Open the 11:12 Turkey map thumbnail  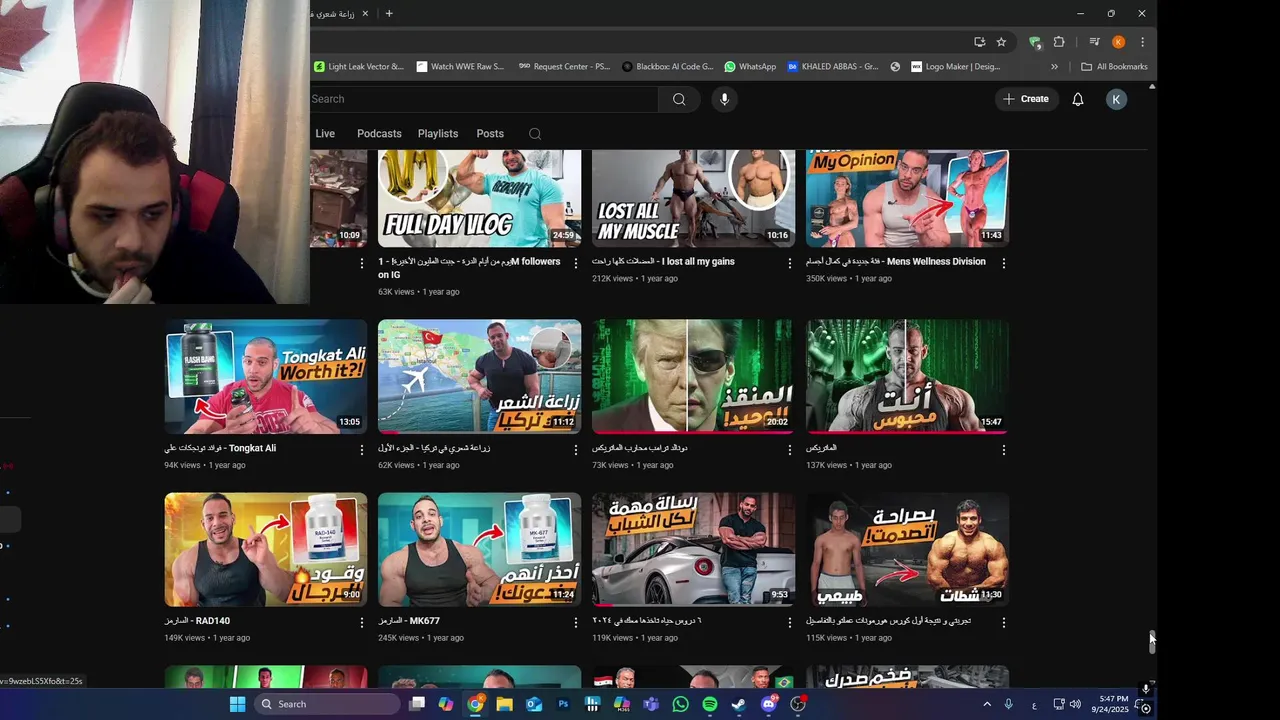(x=479, y=377)
